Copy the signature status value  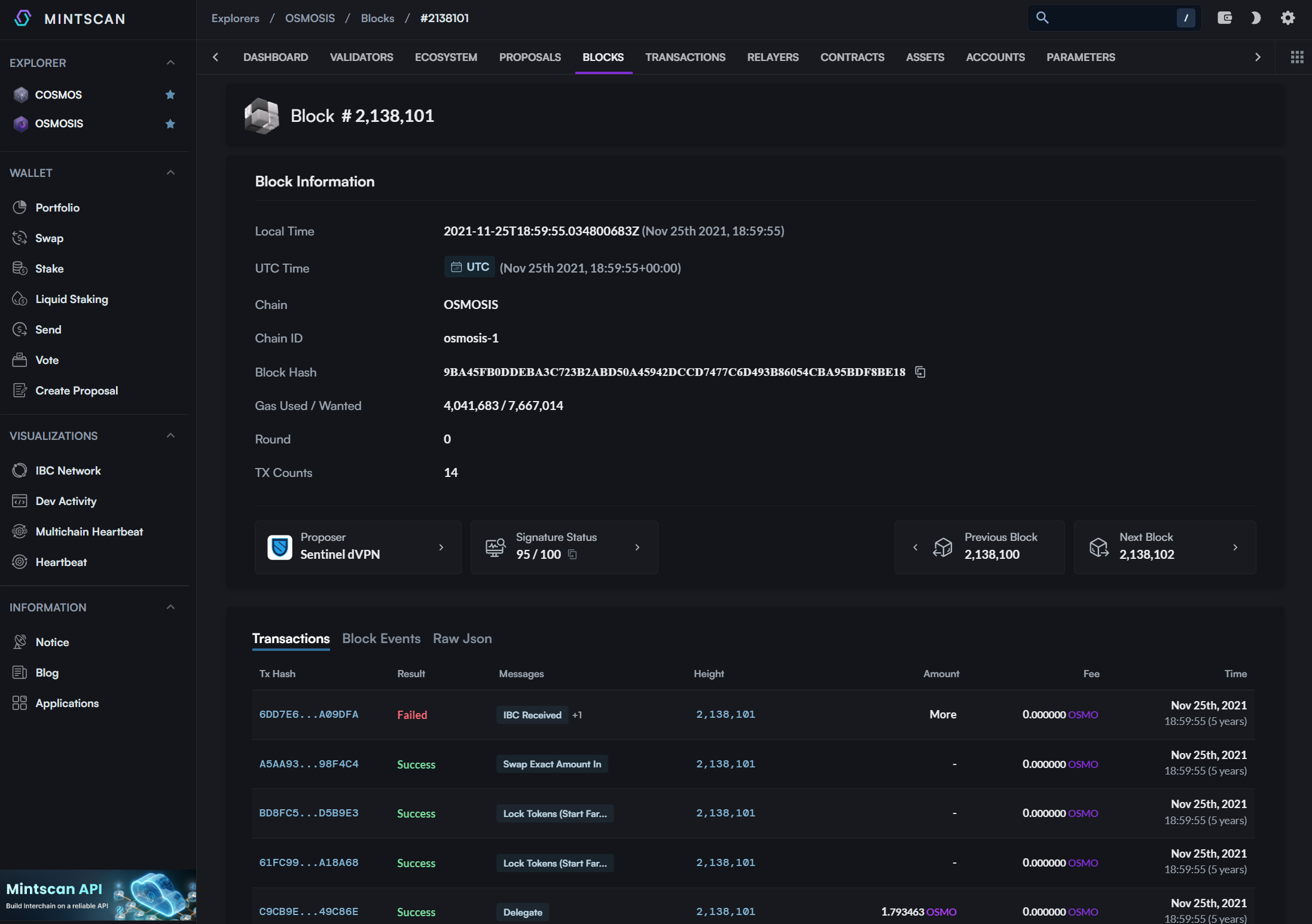tap(572, 554)
